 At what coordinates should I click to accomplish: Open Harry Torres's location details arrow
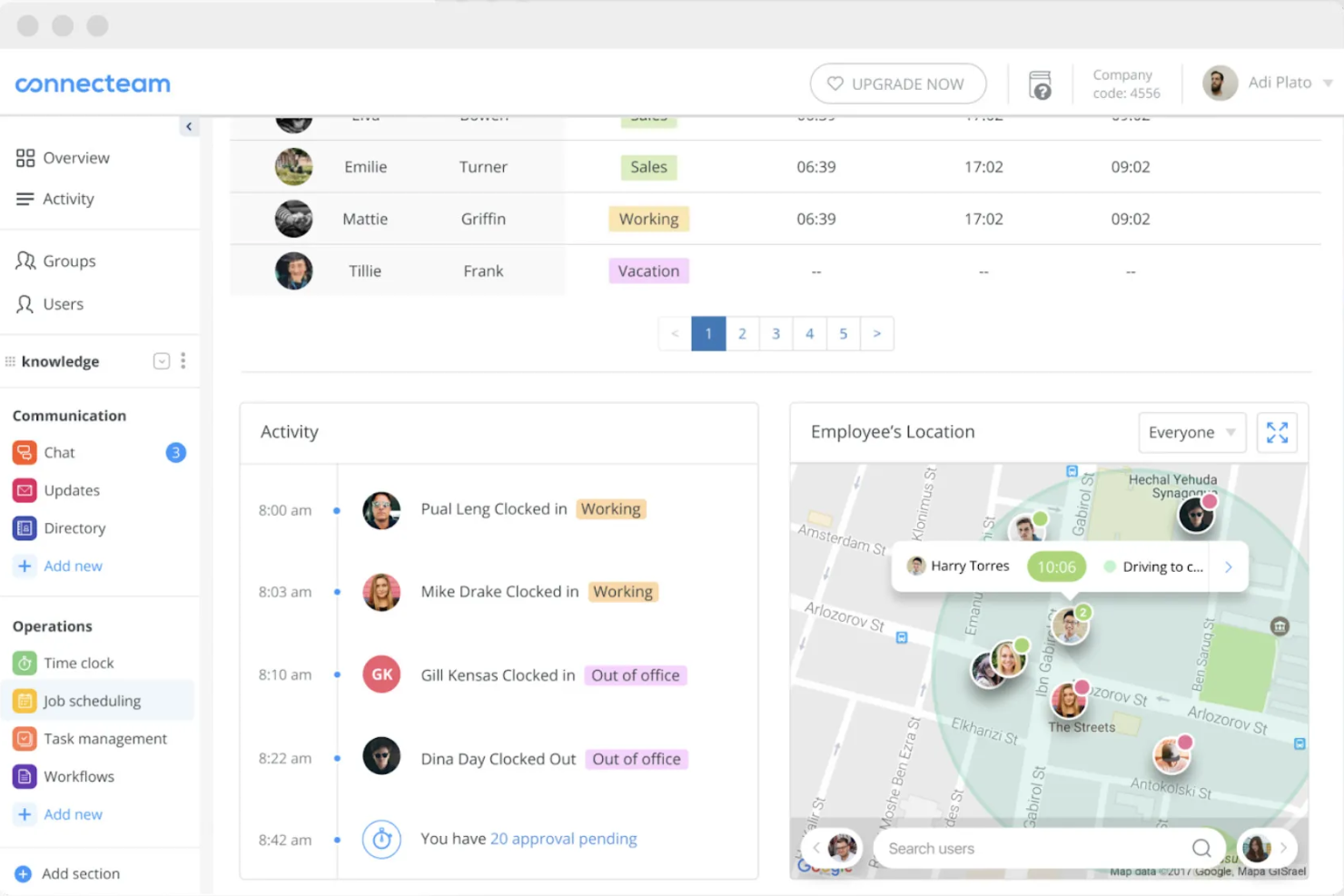1228,566
